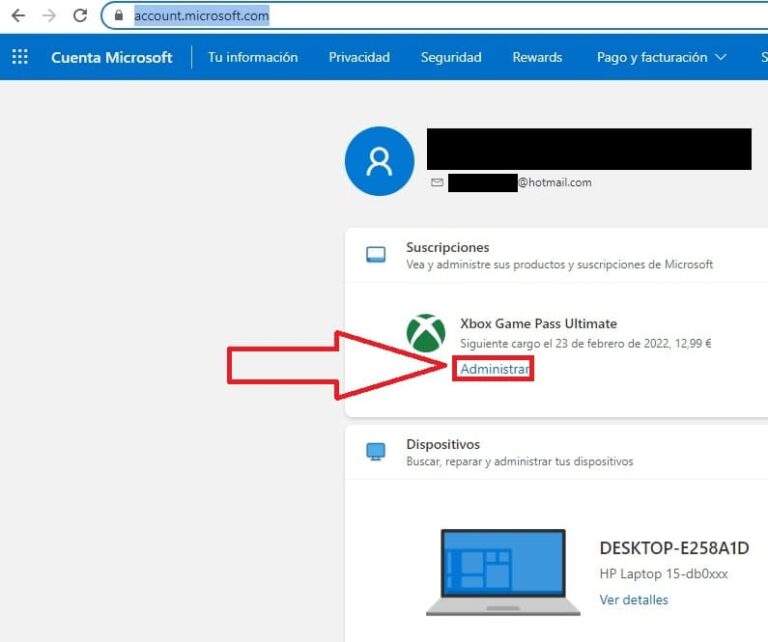768x642 pixels.
Task: Open Administrar for Xbox Game Pass
Action: click(x=494, y=369)
